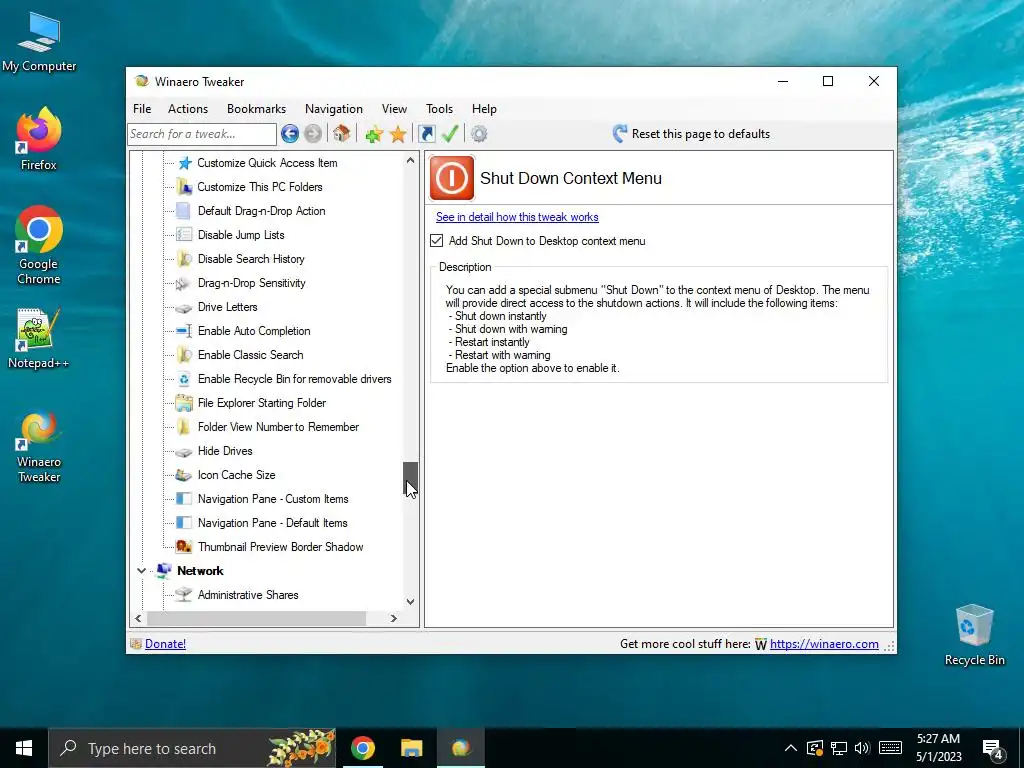Open the Actions menu
Viewport: 1024px width, 768px height.
coord(188,109)
